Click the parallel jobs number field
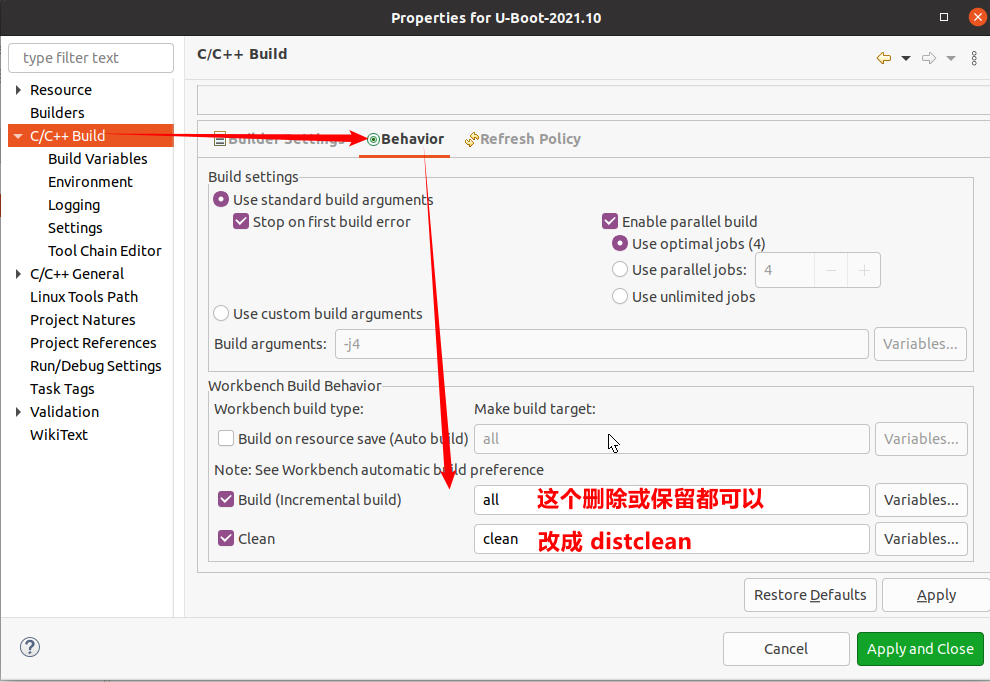 click(785, 270)
